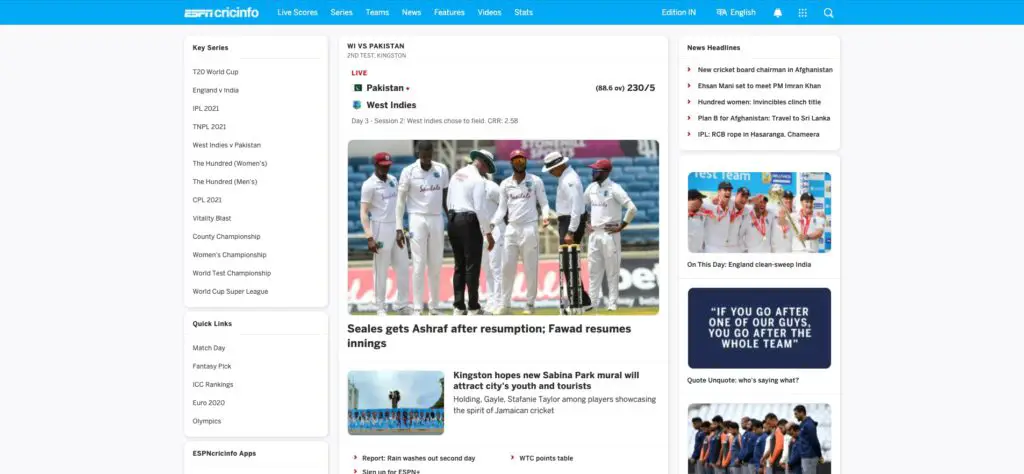Click the West Indies team icon
This screenshot has width=1024, height=474.
pyautogui.click(x=357, y=105)
